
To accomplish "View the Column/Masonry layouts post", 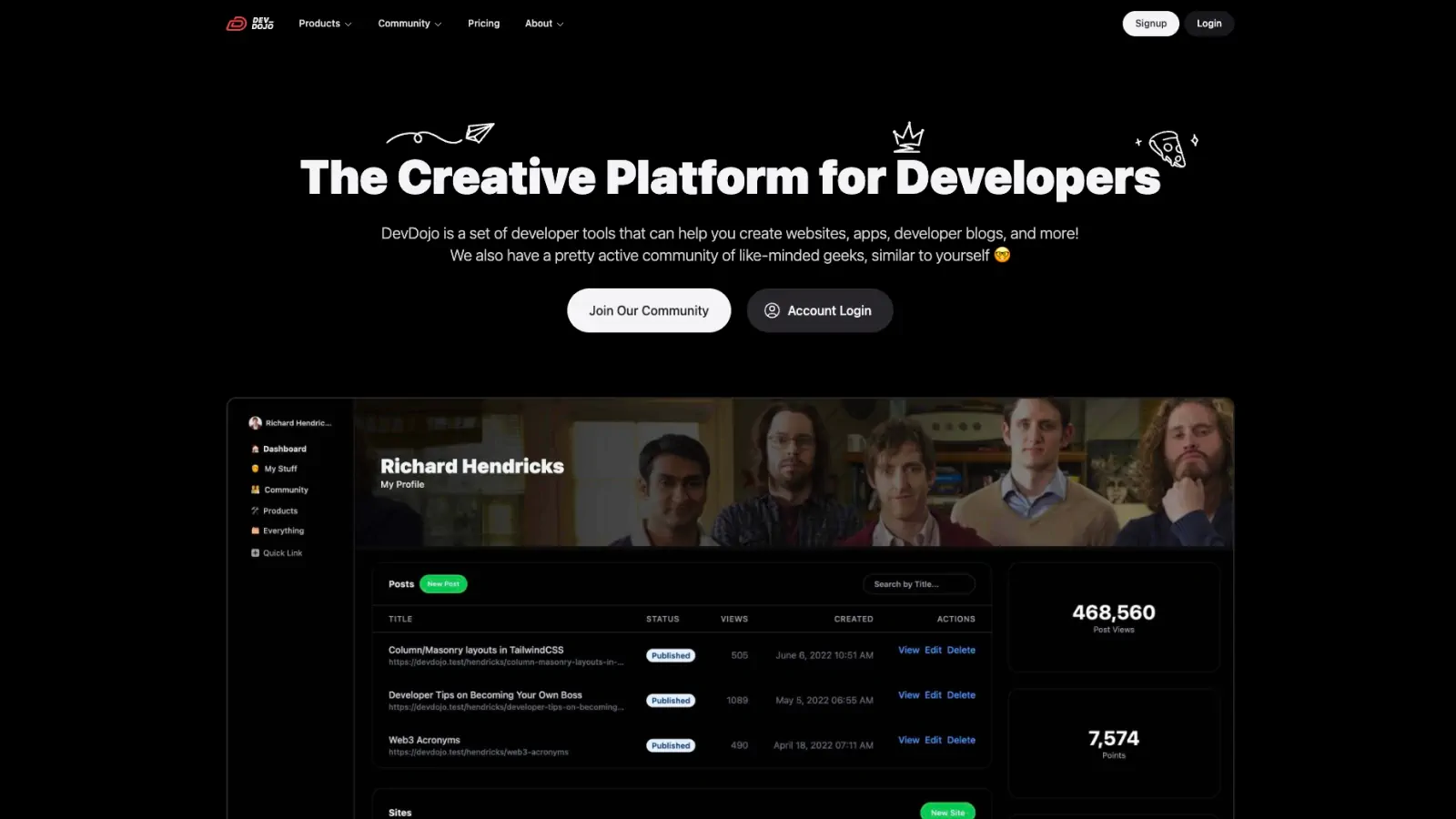I will [908, 650].
